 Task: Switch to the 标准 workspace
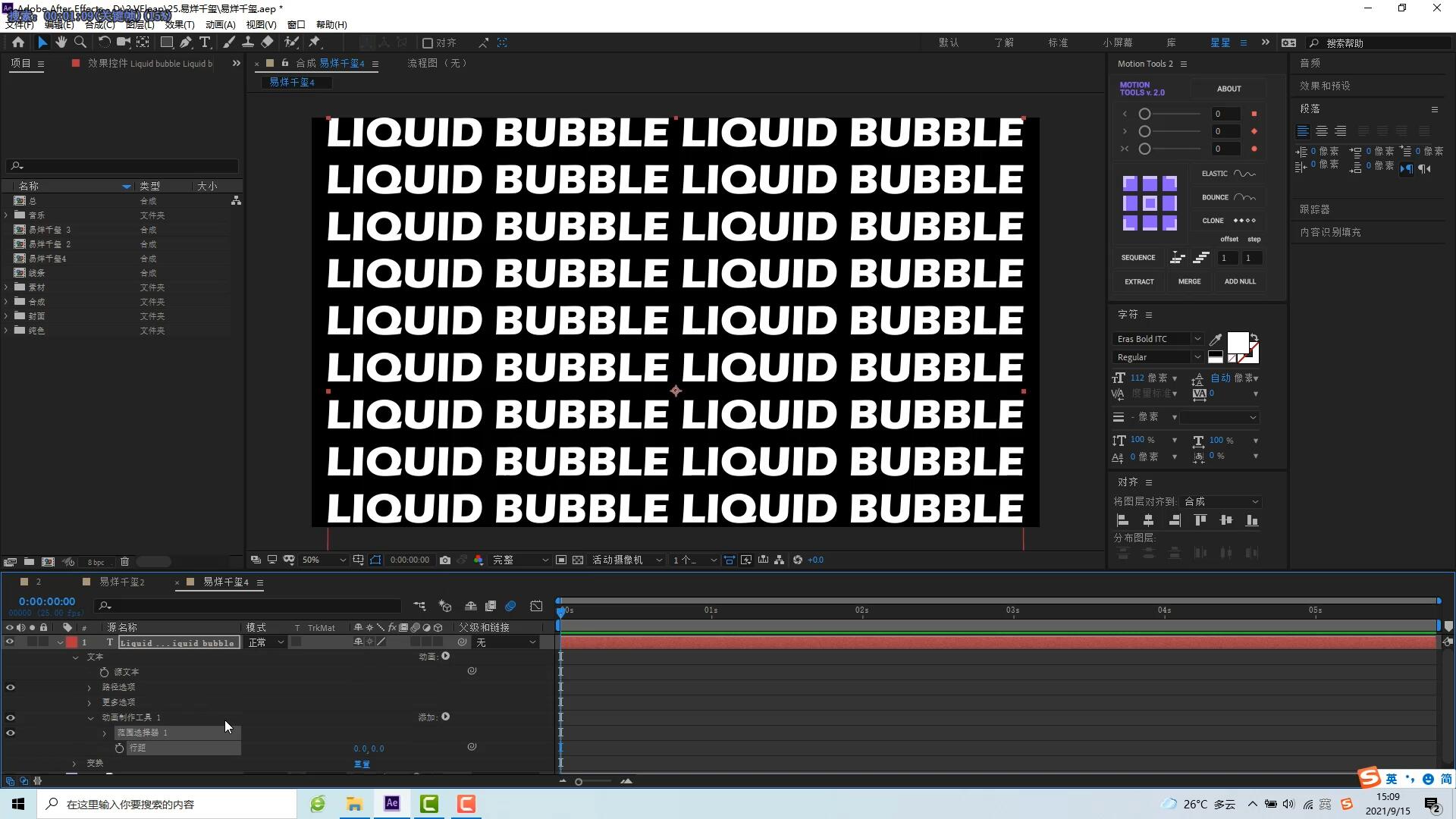tap(1058, 43)
